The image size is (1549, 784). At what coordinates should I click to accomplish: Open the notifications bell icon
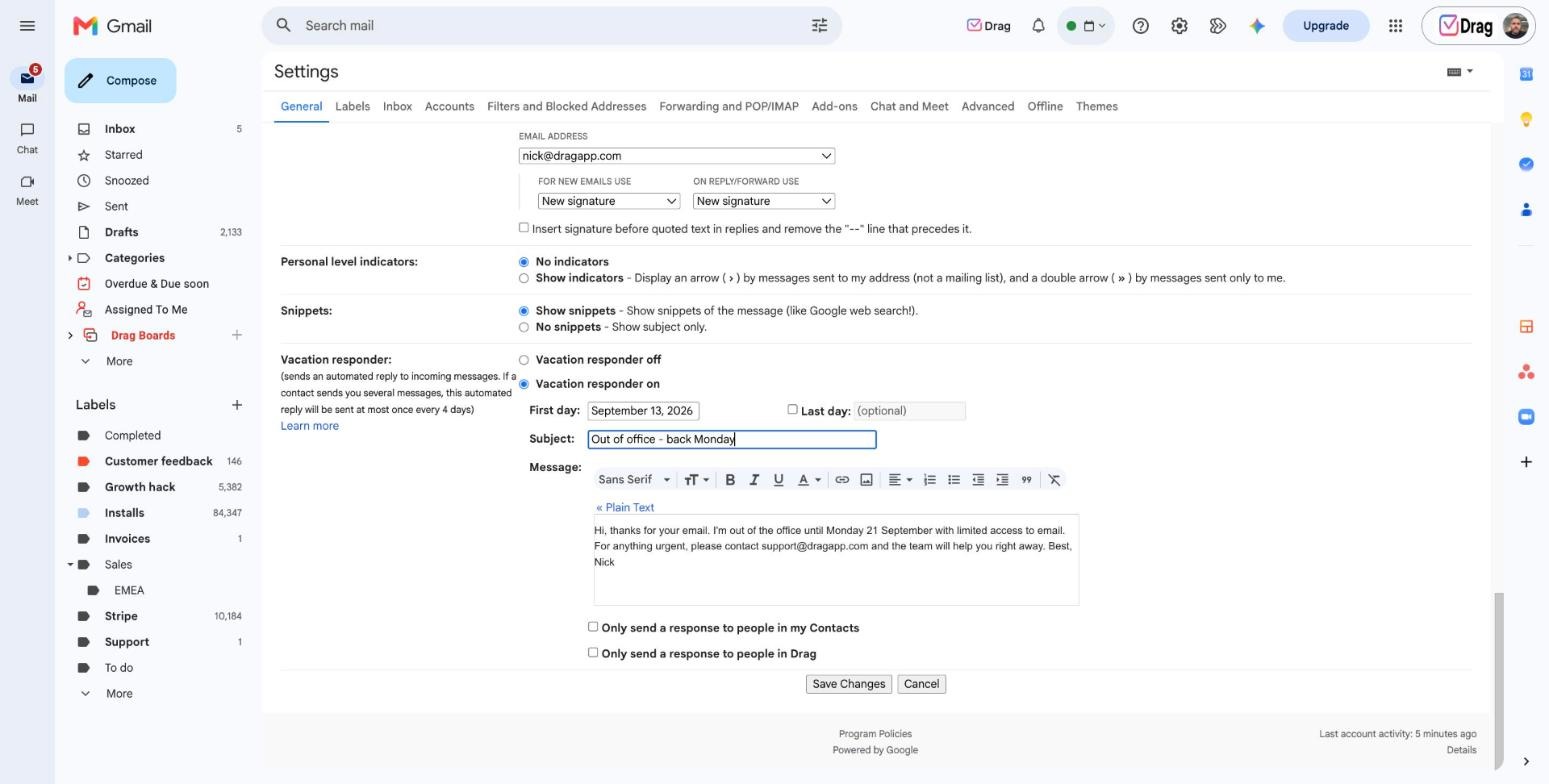(1038, 26)
